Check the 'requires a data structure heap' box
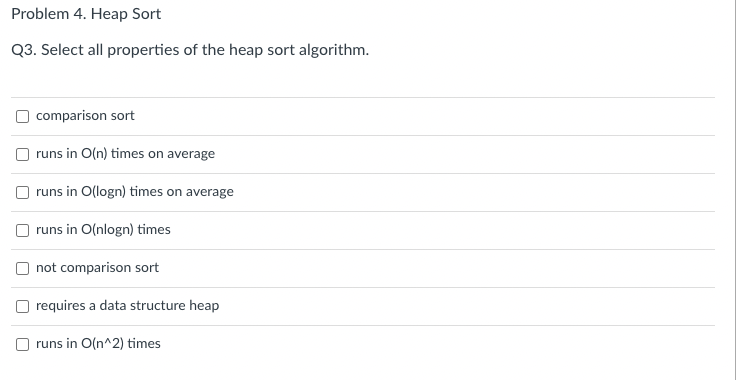The width and height of the screenshot is (736, 380). coord(23,306)
